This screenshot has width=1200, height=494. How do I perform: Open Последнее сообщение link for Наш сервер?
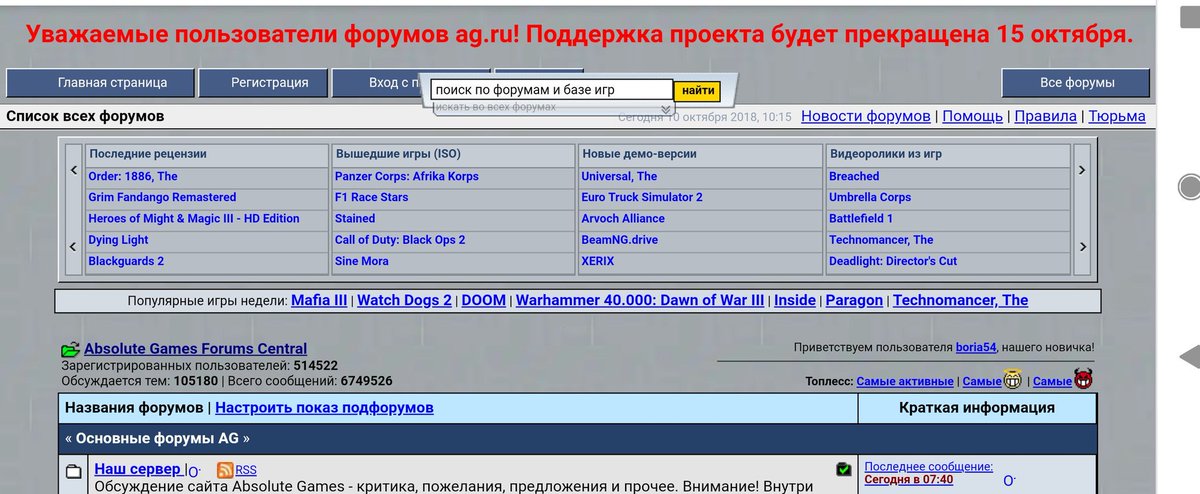pyautogui.click(x=928, y=466)
